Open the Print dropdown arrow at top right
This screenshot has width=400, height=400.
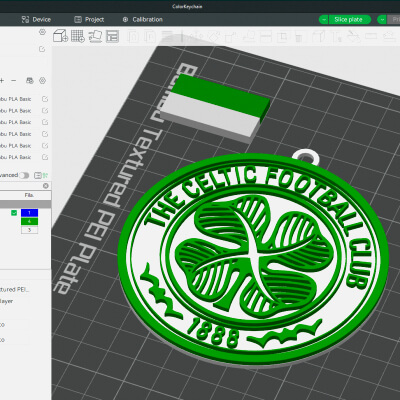click(382, 20)
